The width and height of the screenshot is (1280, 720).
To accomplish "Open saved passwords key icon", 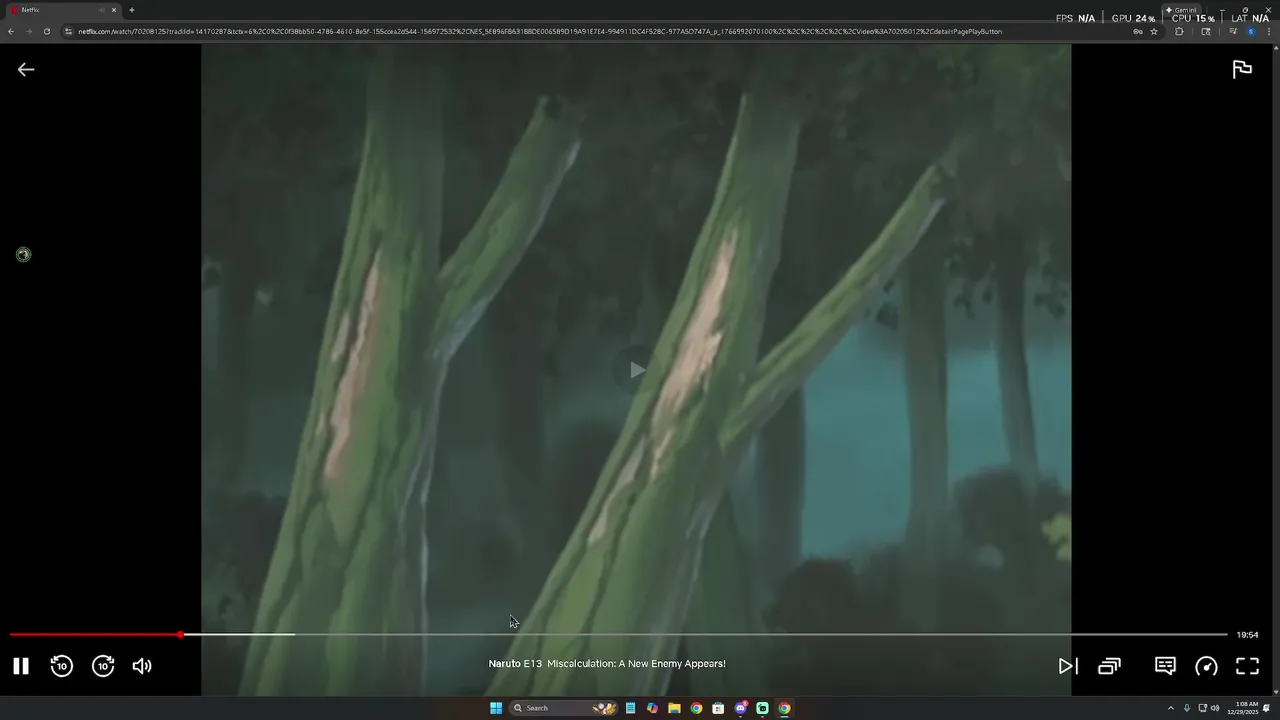I will pyautogui.click(x=1138, y=31).
